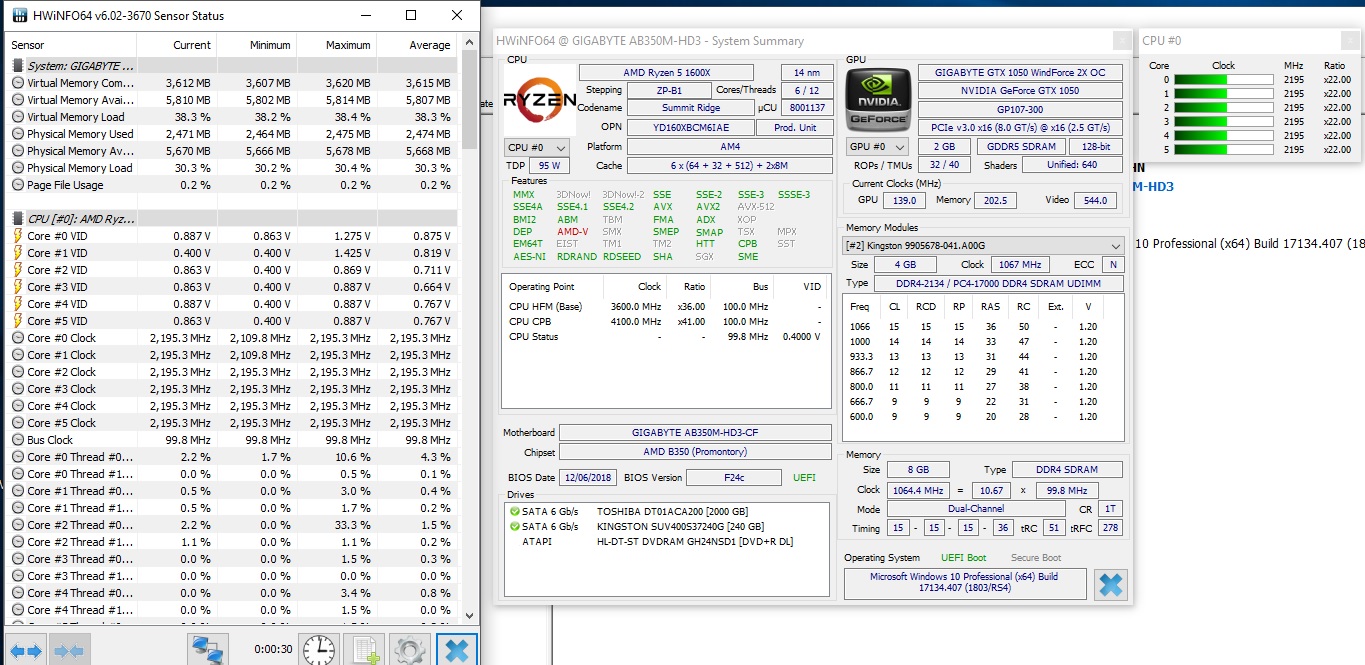Maximize the Sensor Status window
Viewport: 1365px width, 665px height.
click(411, 15)
